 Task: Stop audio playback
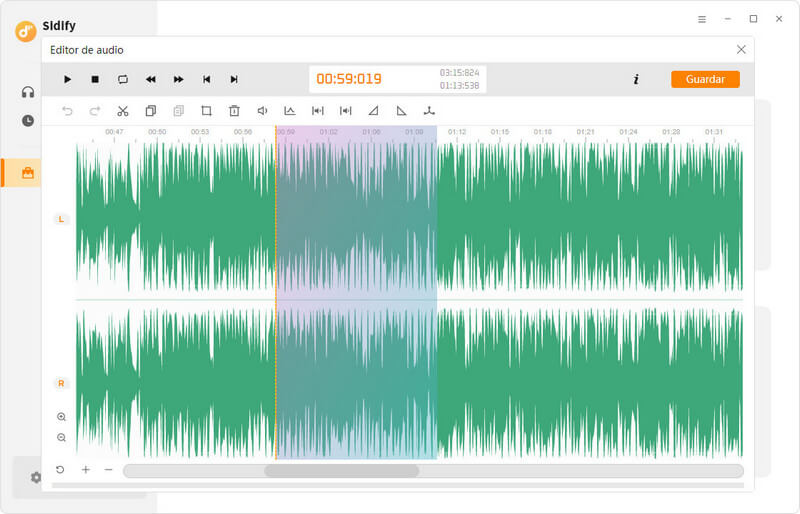95,79
